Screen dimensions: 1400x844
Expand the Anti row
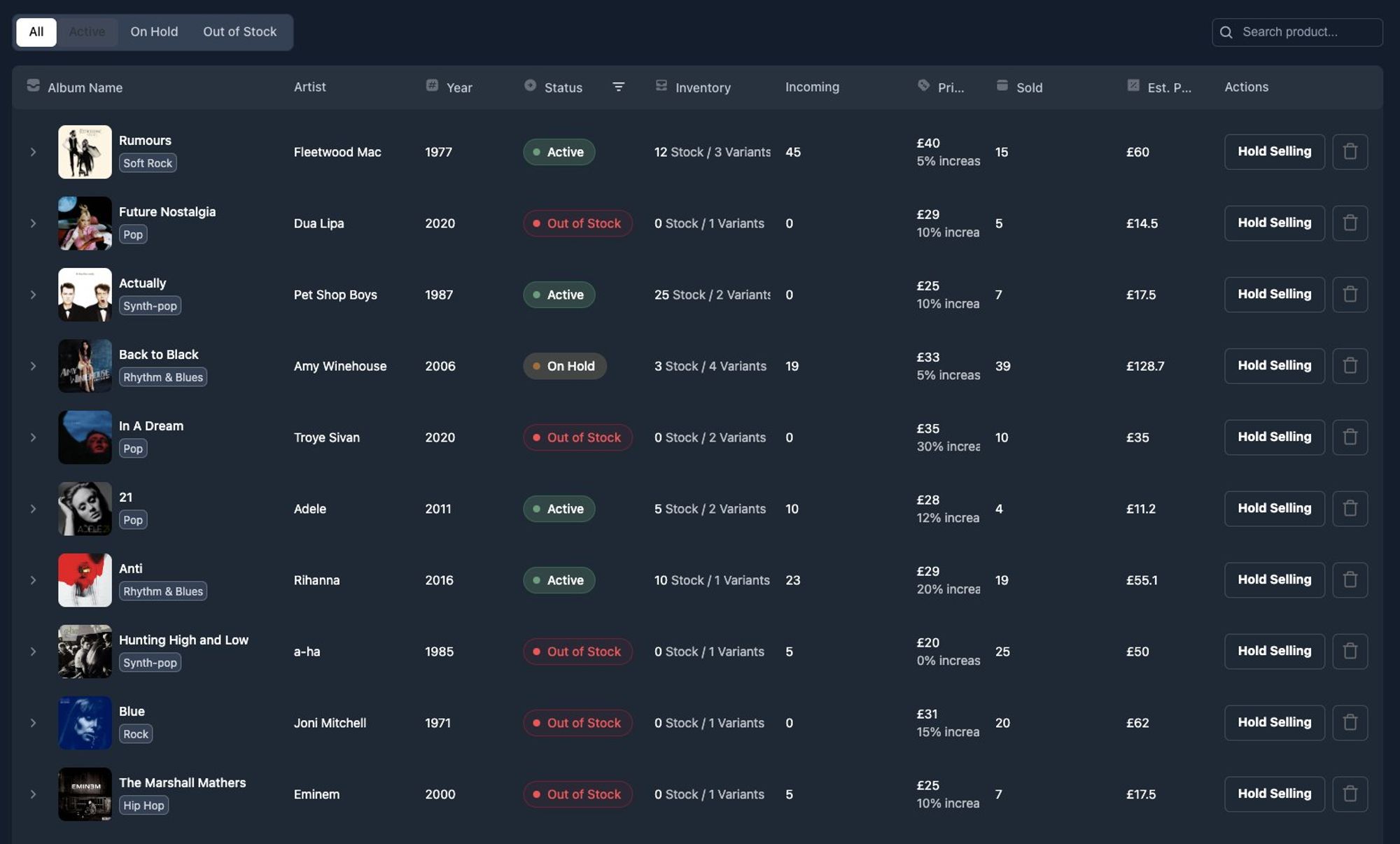coord(33,580)
